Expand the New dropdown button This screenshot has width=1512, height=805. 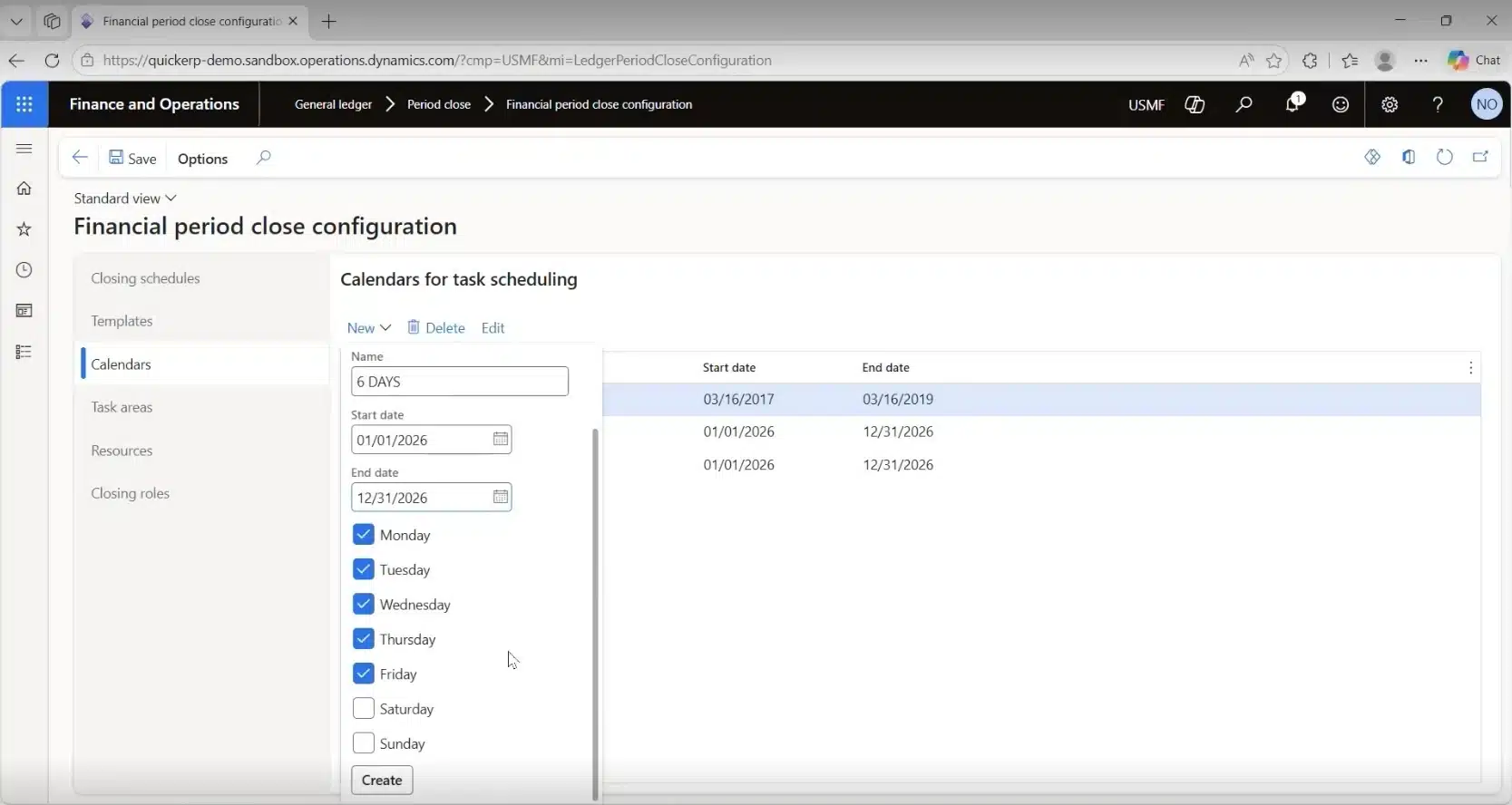(x=368, y=328)
